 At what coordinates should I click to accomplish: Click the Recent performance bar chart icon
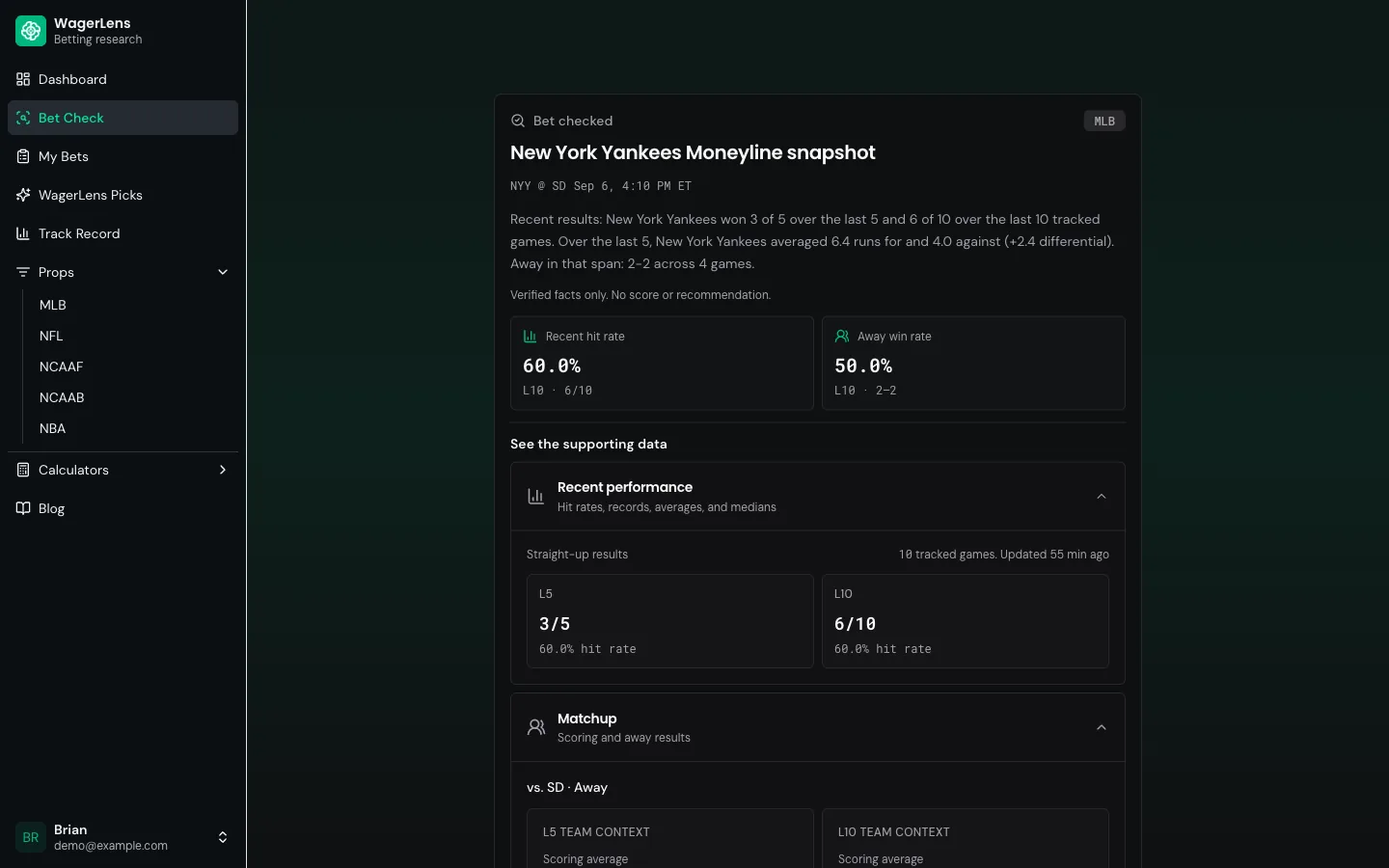point(536,497)
